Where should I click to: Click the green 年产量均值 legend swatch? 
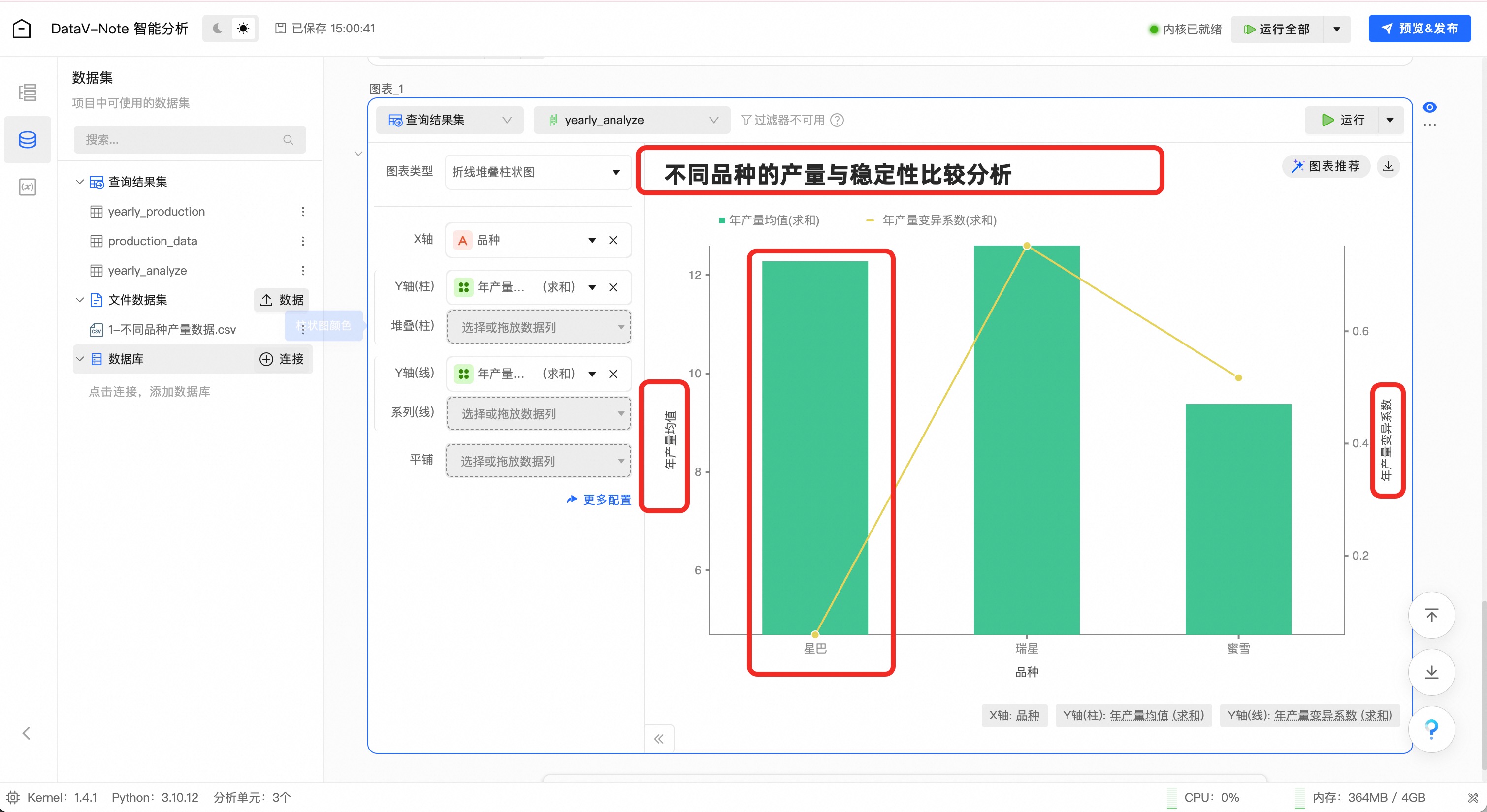[721, 220]
